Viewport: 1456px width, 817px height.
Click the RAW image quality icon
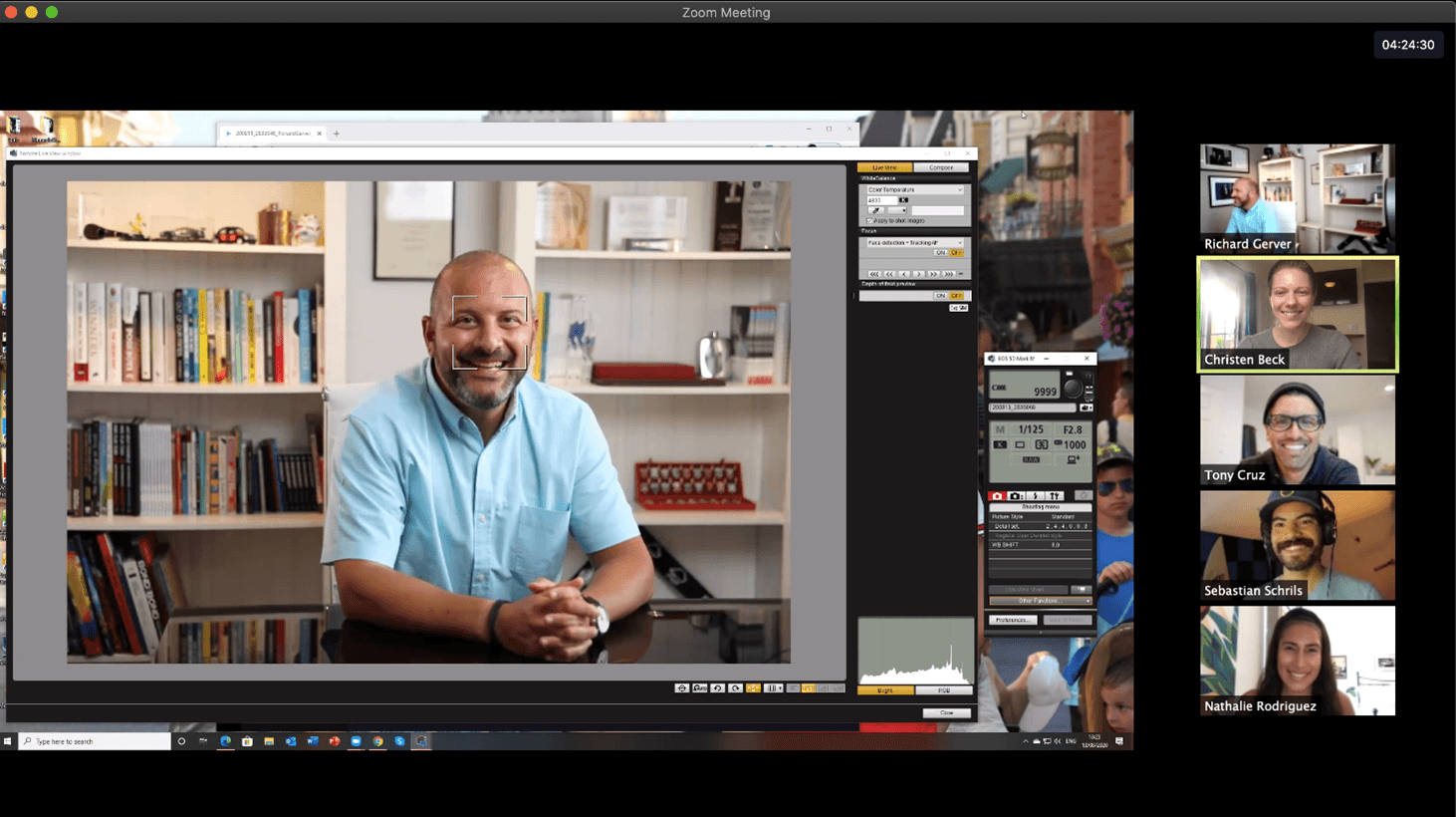coord(1031,459)
